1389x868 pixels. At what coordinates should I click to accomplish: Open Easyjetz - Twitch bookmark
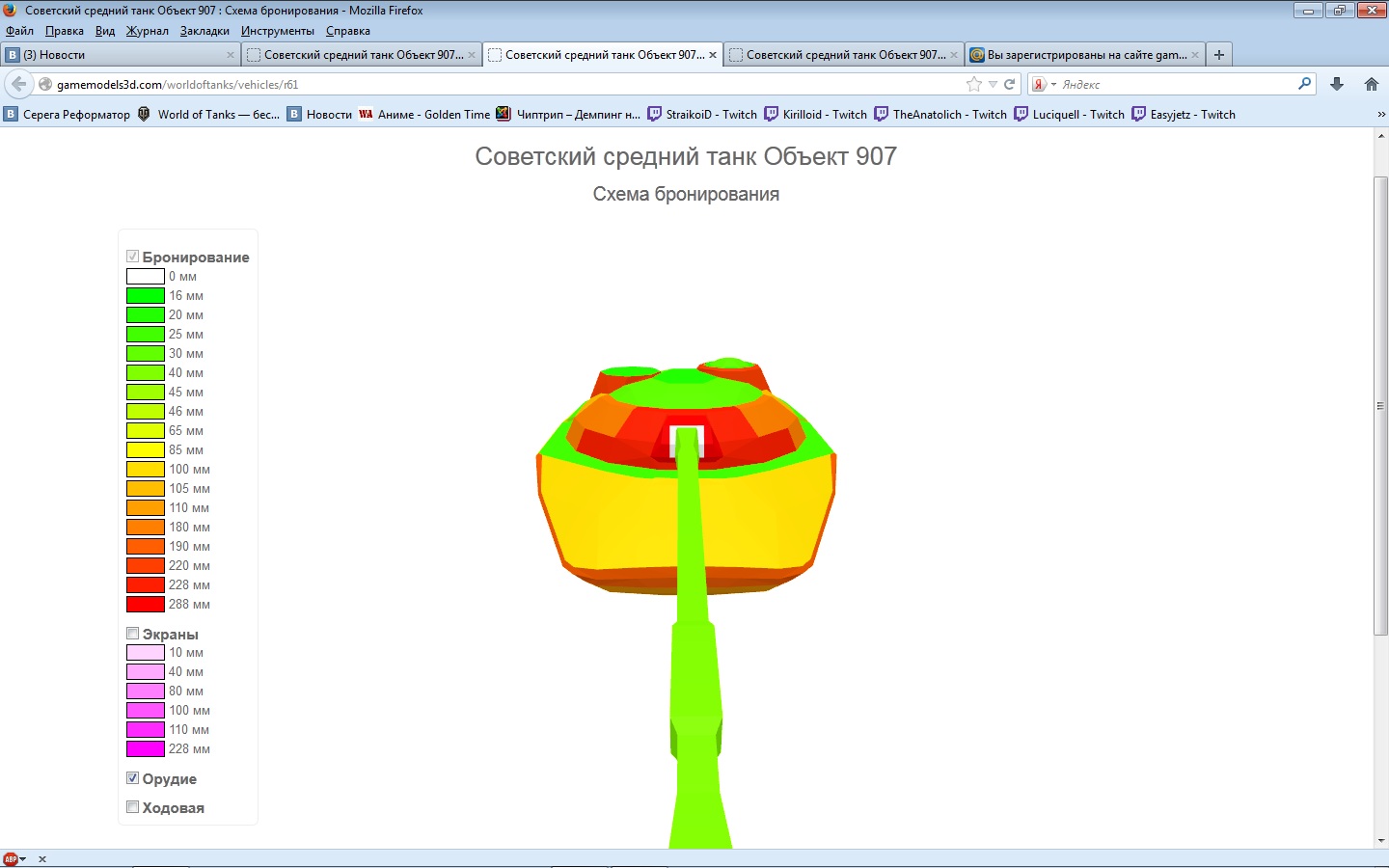click(x=1184, y=114)
